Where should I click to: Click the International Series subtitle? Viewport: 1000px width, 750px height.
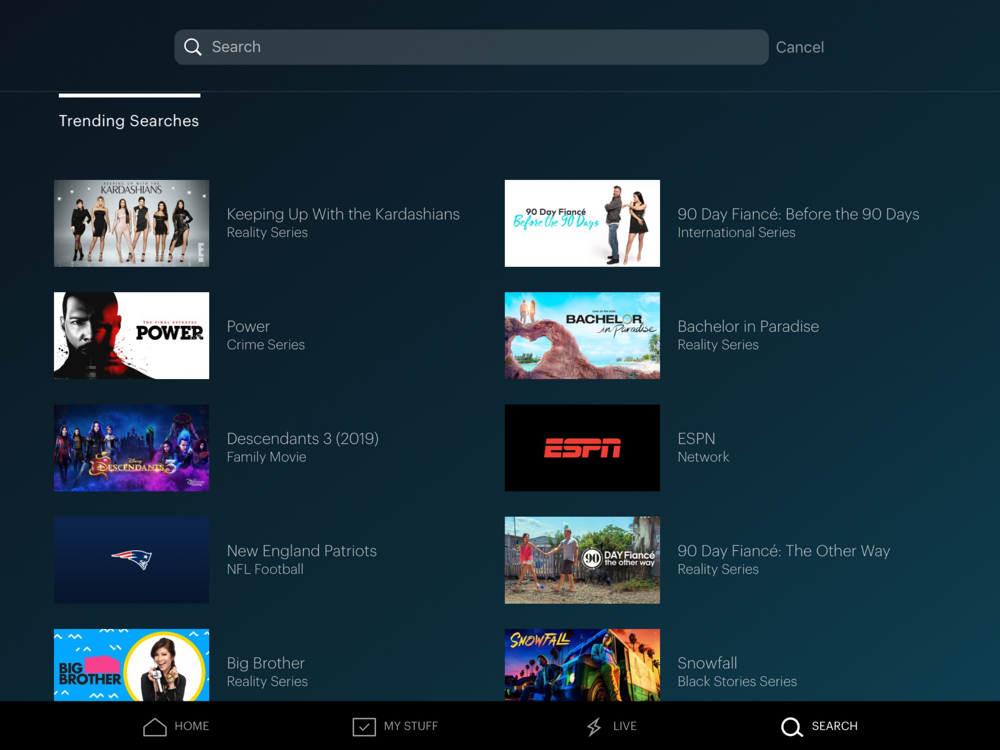pos(737,232)
